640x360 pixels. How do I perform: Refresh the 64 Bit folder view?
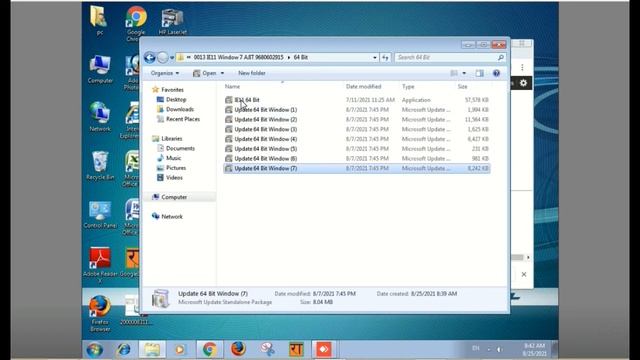point(385,58)
